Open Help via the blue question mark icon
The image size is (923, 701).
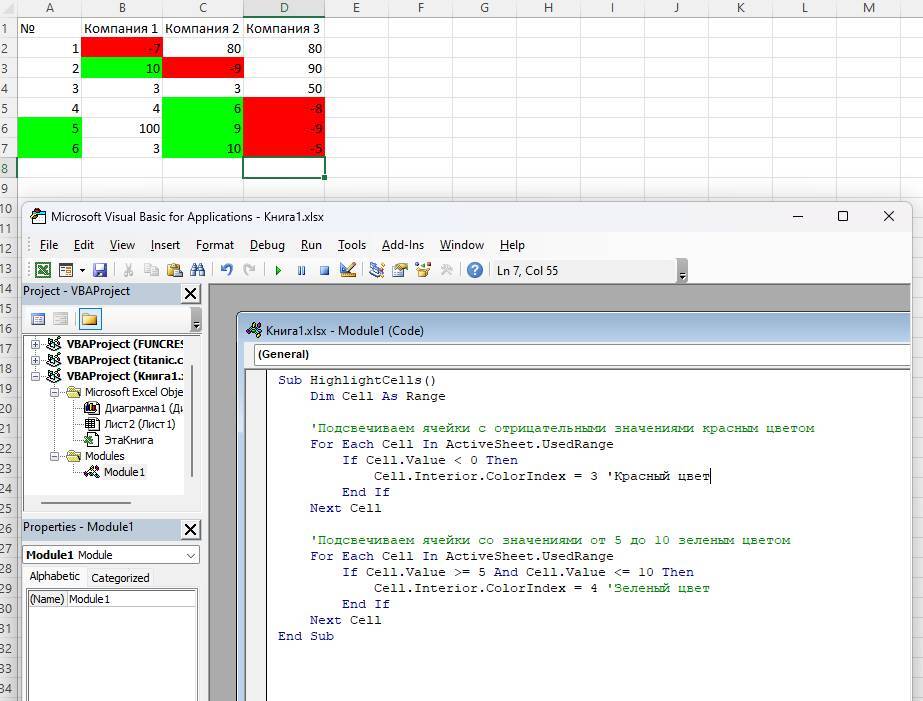click(x=475, y=270)
